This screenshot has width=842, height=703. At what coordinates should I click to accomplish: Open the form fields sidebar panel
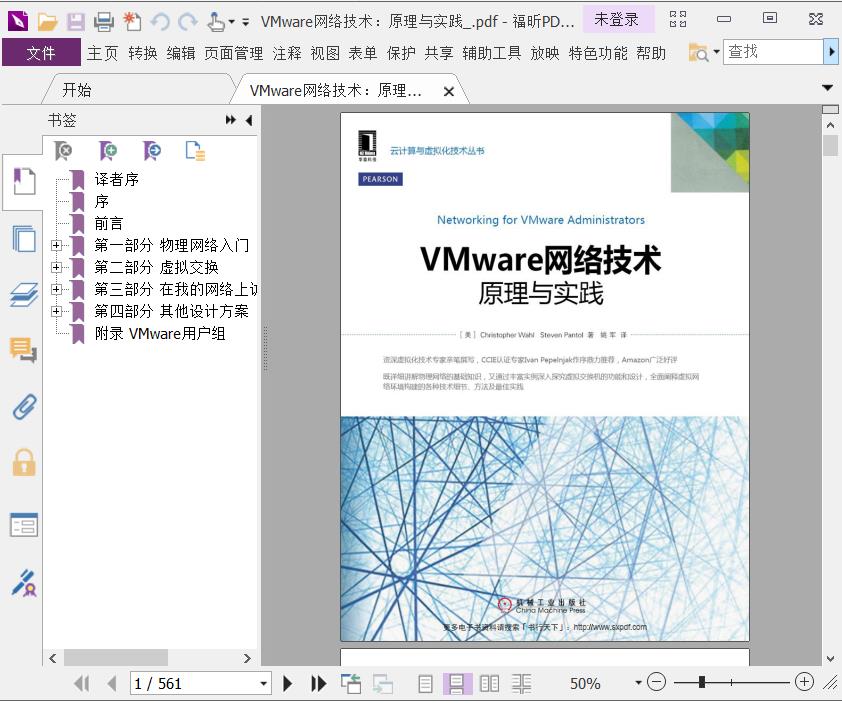[24, 525]
